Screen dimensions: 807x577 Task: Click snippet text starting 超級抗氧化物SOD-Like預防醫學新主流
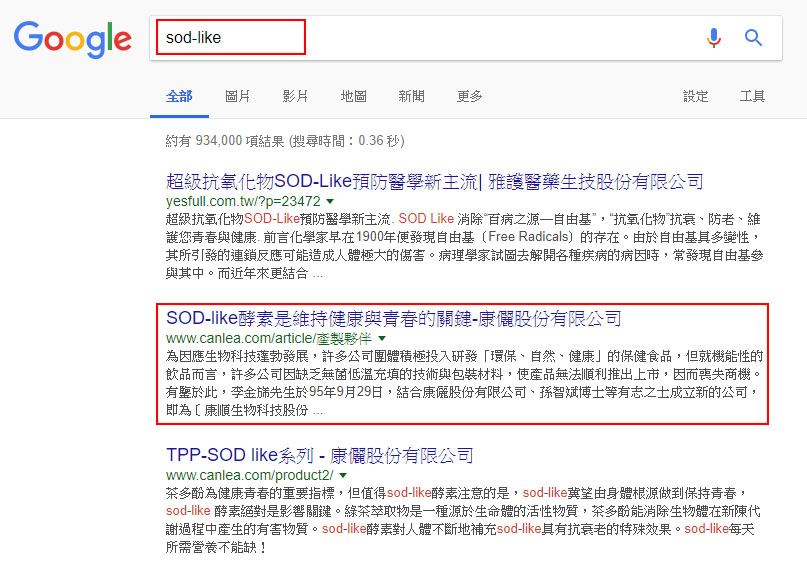(464, 246)
